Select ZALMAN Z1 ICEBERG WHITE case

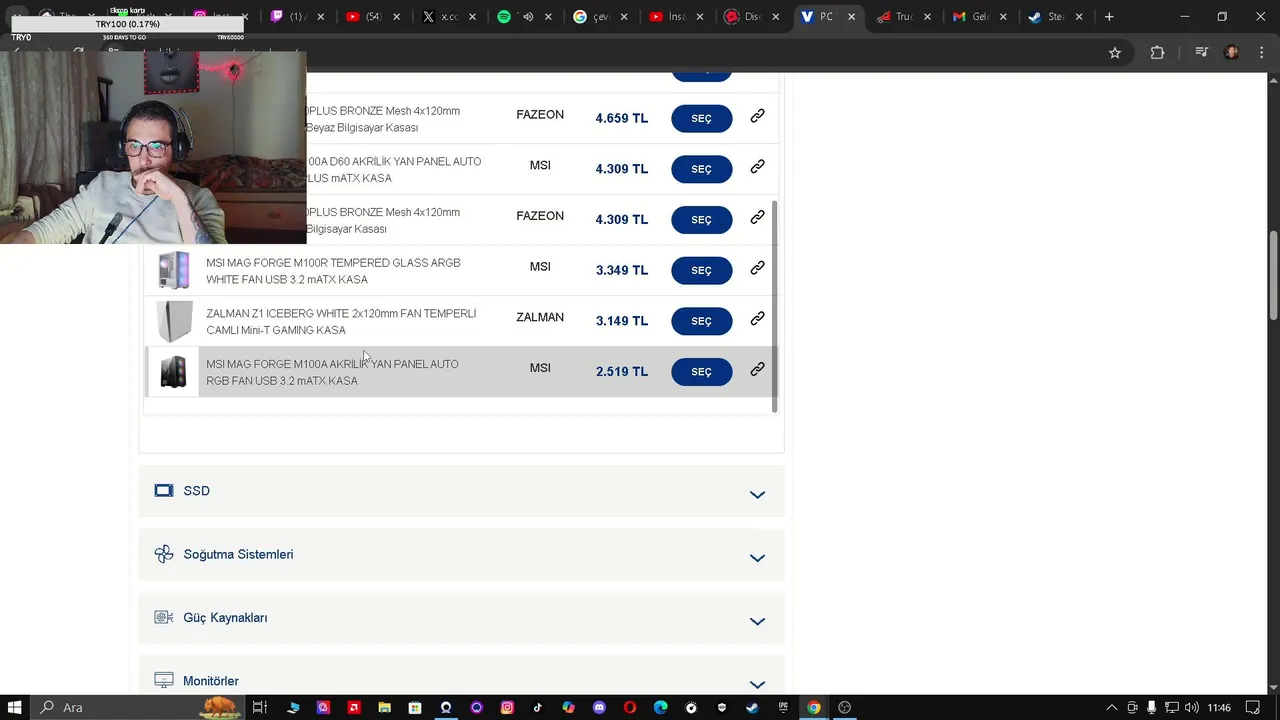coord(701,321)
